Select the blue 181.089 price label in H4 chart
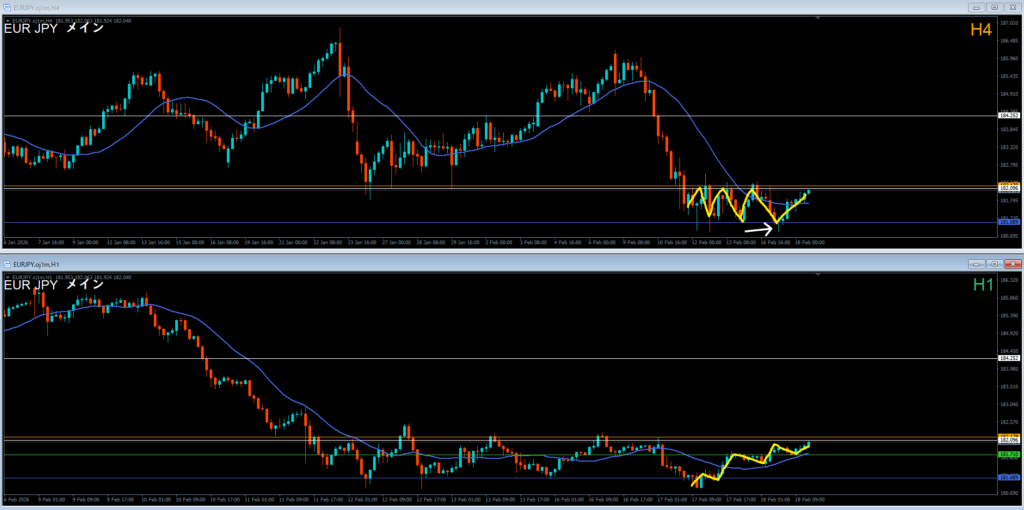 tap(1008, 223)
